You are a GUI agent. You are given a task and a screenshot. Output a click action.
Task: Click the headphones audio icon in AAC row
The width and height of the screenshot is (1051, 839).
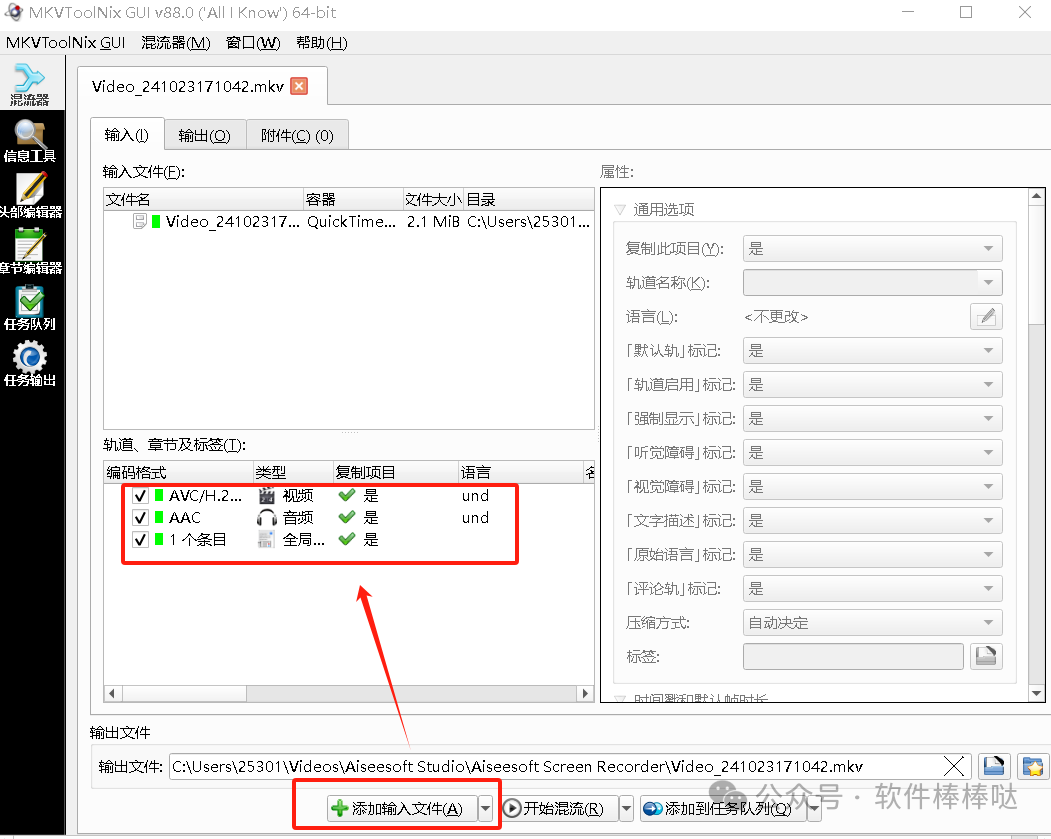tap(266, 517)
